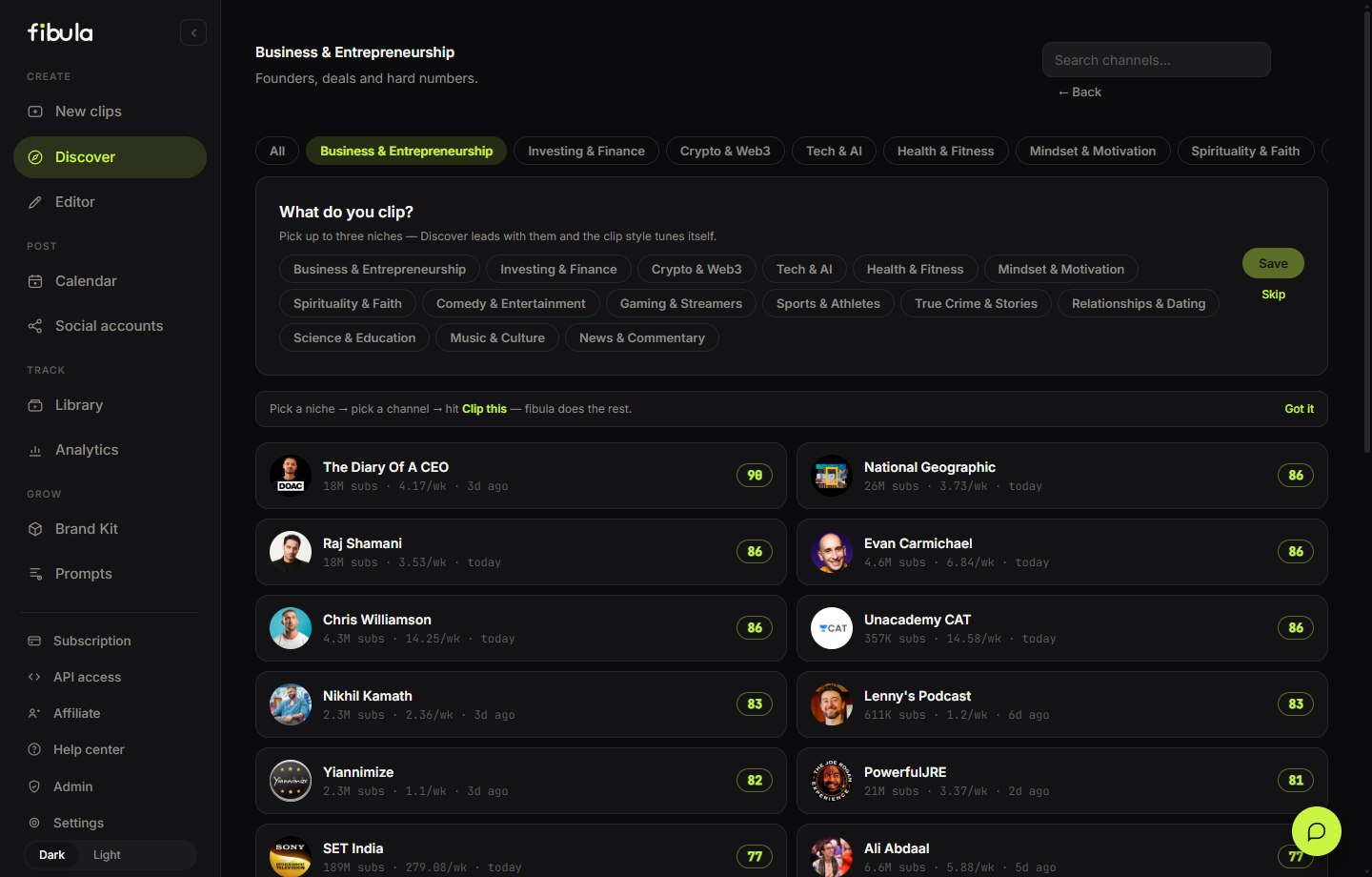Open the Chris Williamson channel card
1372x877 pixels.
tap(520, 628)
